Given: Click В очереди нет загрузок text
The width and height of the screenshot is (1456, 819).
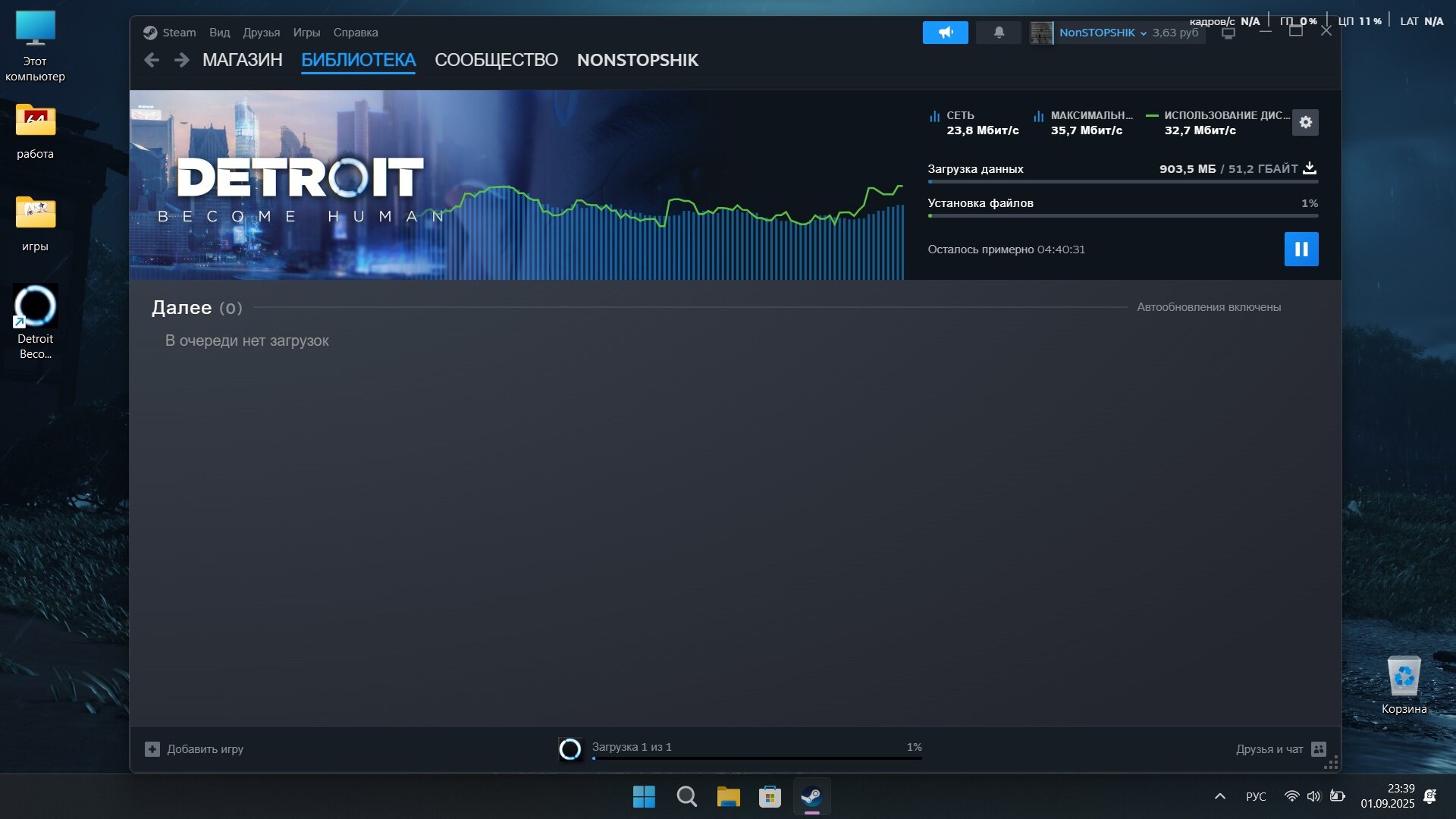Looking at the screenshot, I should pos(246,340).
